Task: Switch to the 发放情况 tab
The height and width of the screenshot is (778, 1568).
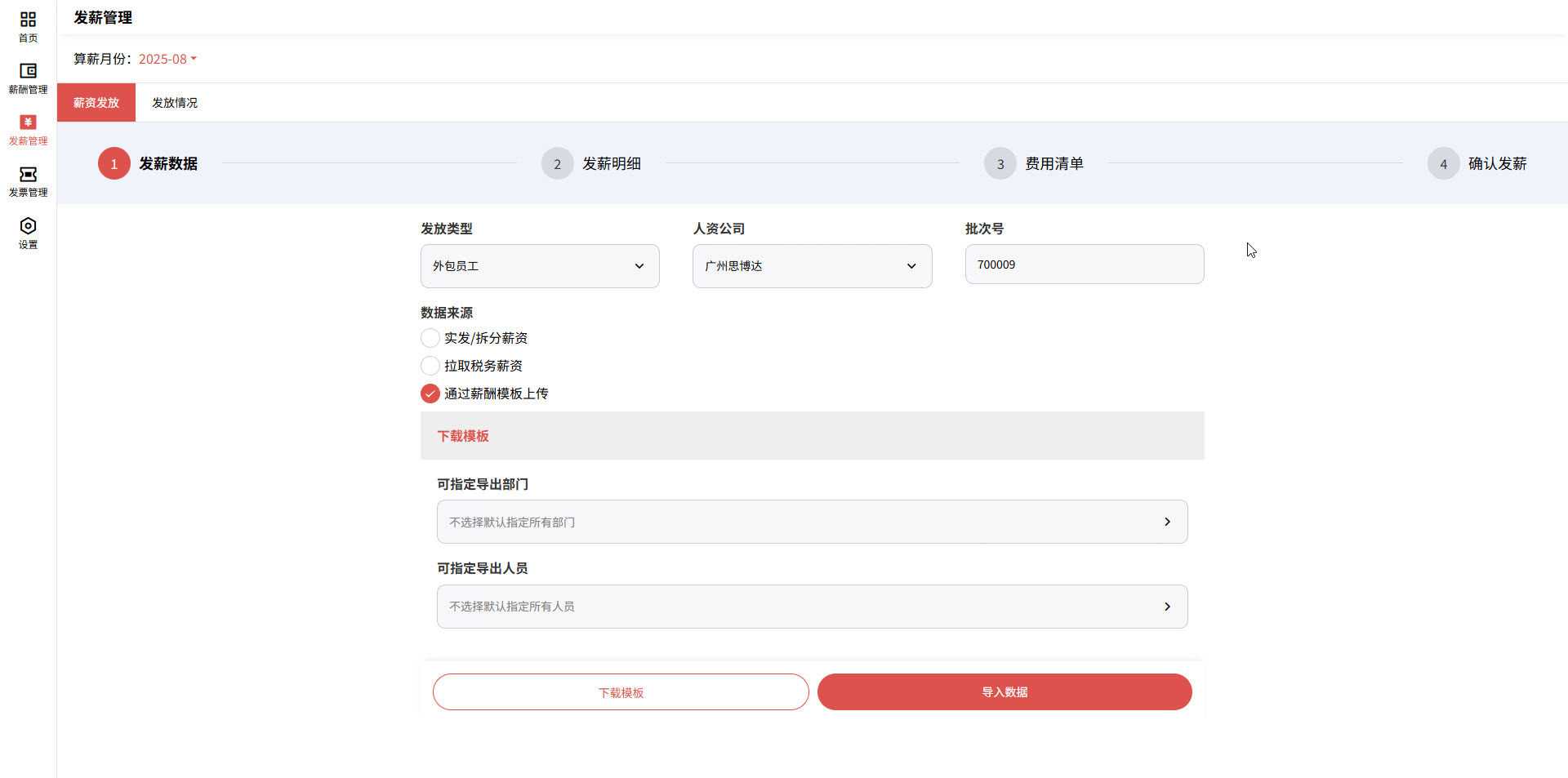Action: (174, 102)
